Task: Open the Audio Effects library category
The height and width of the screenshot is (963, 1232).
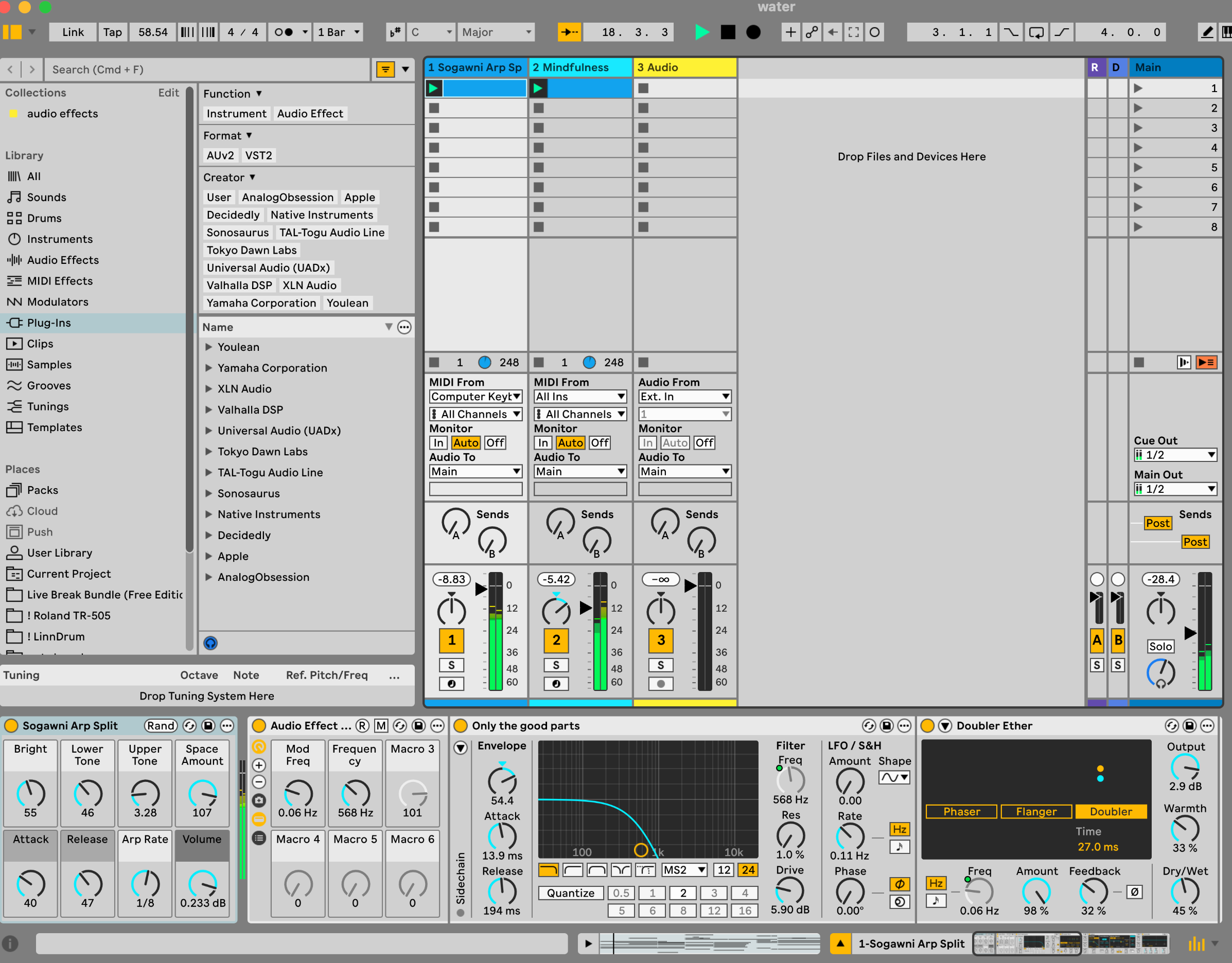Action: [63, 260]
